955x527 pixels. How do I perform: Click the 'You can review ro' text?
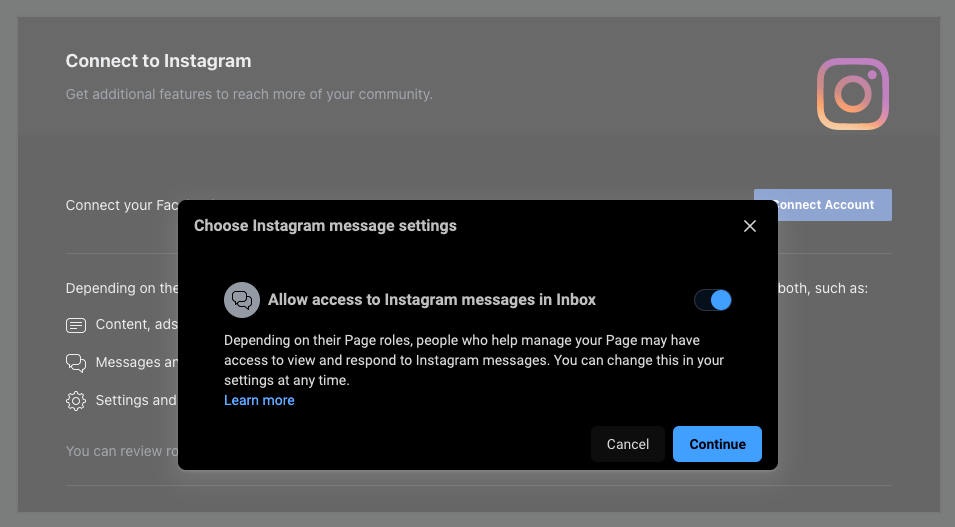point(122,451)
